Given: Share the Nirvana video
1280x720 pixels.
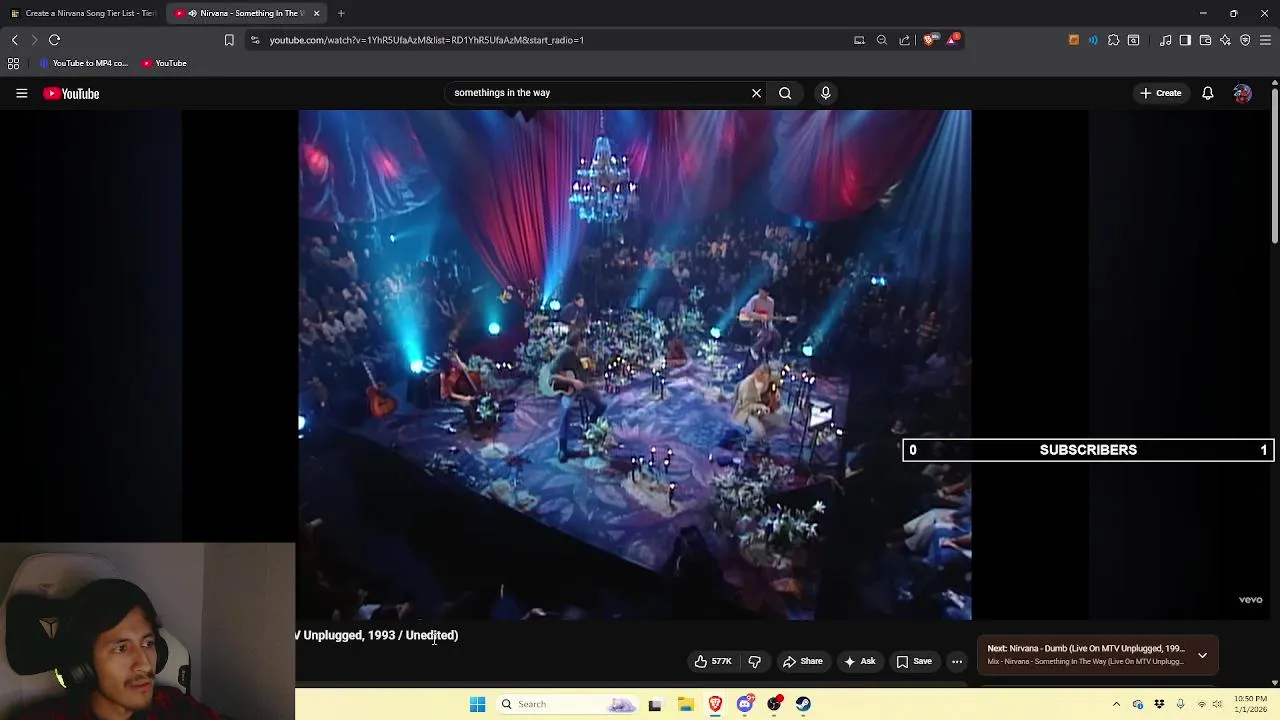Looking at the screenshot, I should point(802,661).
